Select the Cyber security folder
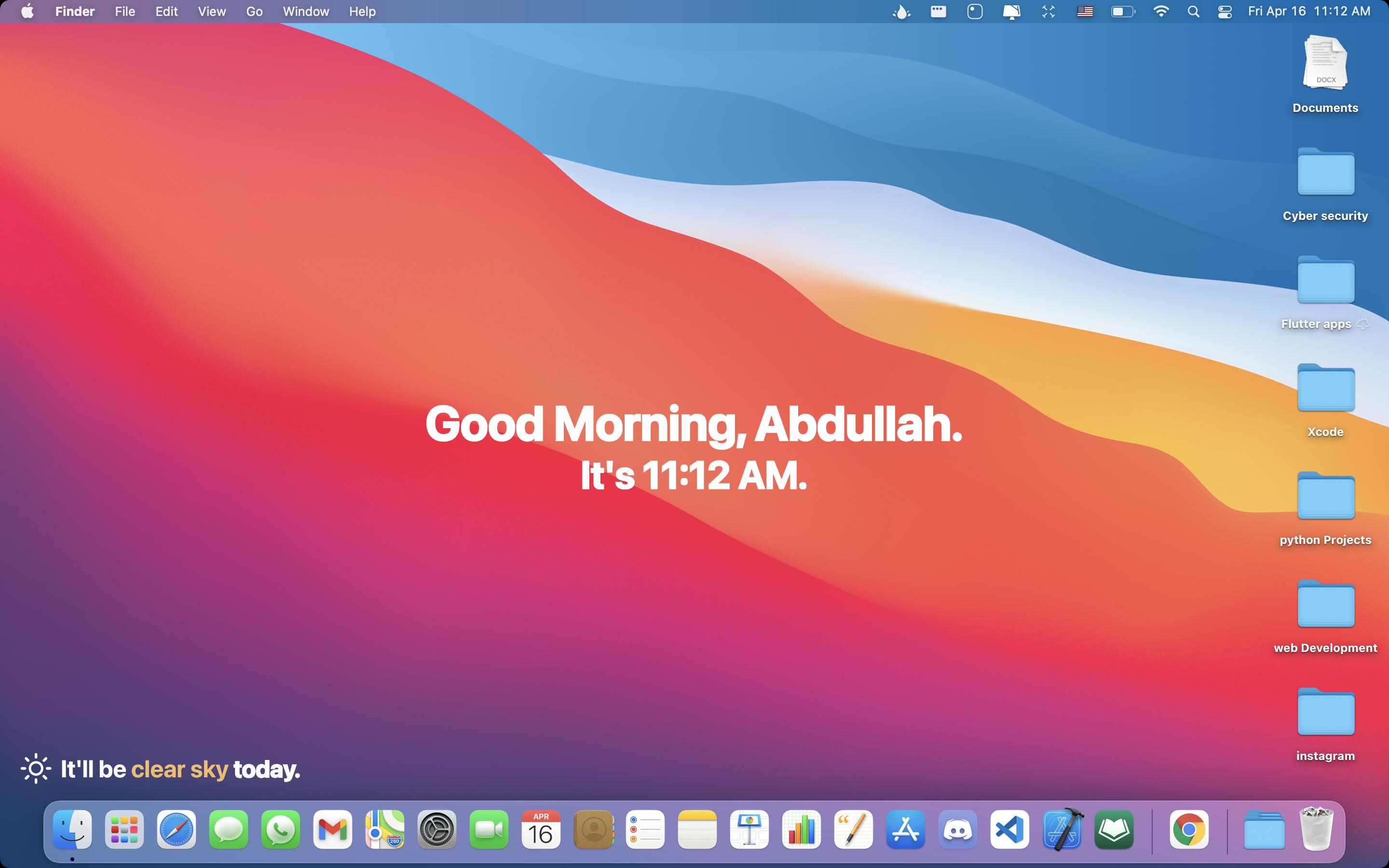 pos(1325,172)
